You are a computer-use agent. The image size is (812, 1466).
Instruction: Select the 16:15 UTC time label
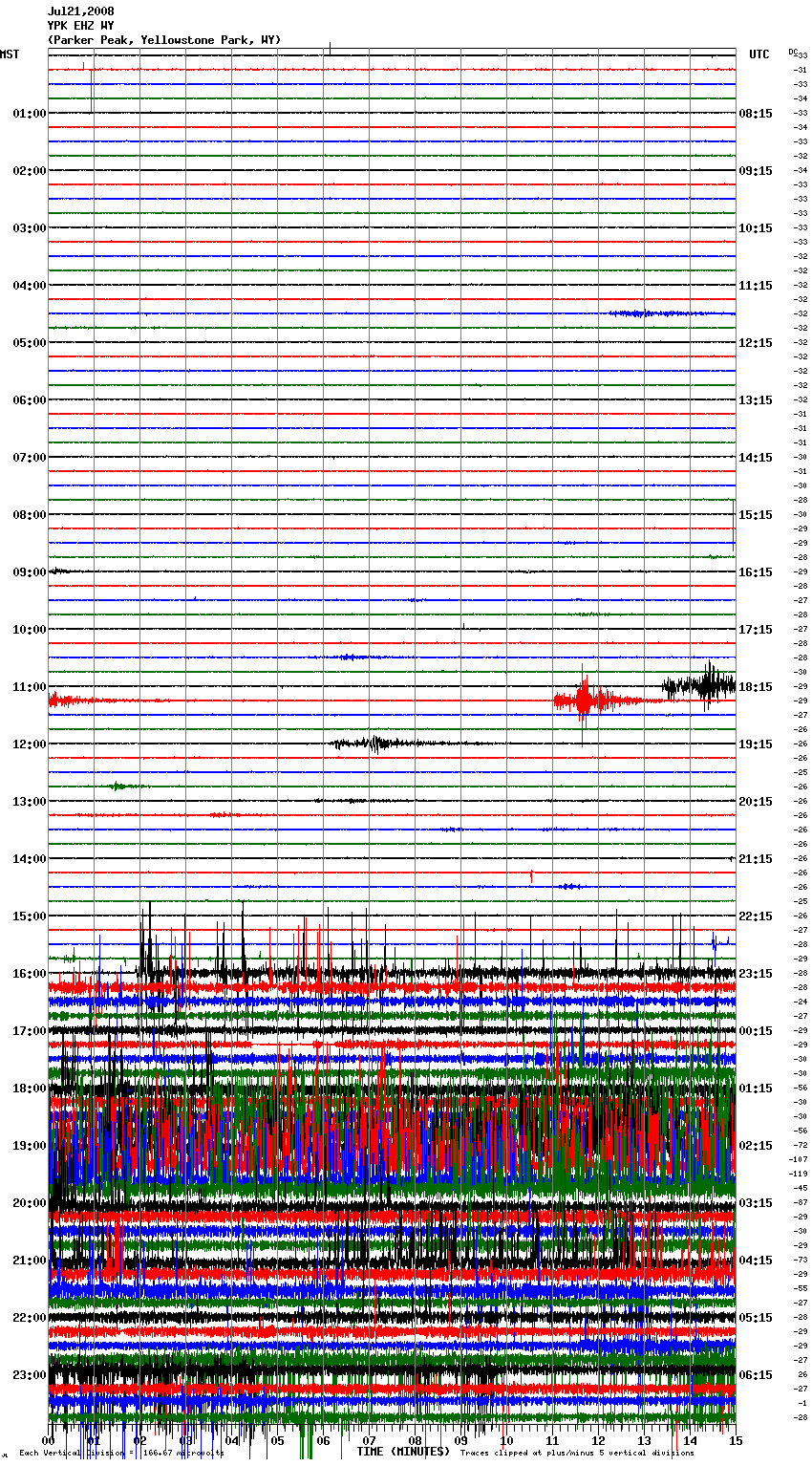756,572
